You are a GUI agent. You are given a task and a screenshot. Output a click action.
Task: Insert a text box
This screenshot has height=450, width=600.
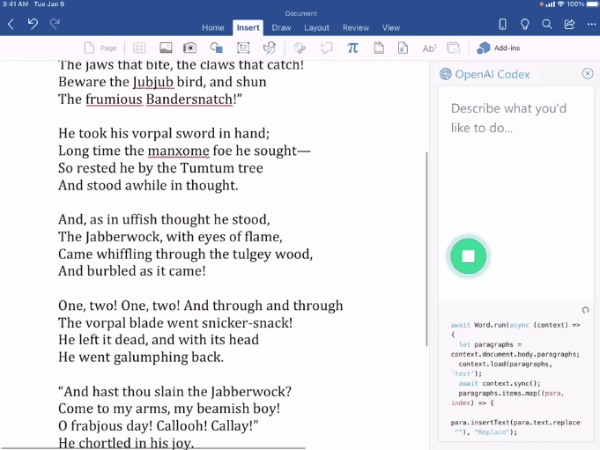(x=243, y=48)
